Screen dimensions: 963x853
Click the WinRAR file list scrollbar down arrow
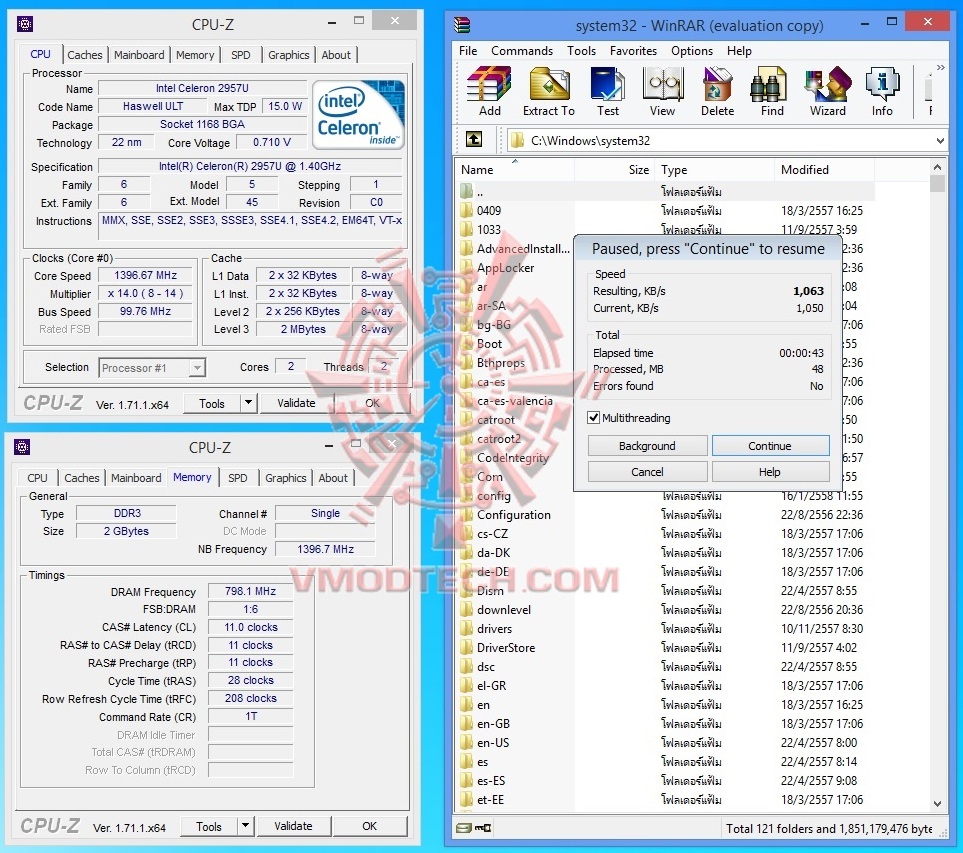tap(937, 804)
